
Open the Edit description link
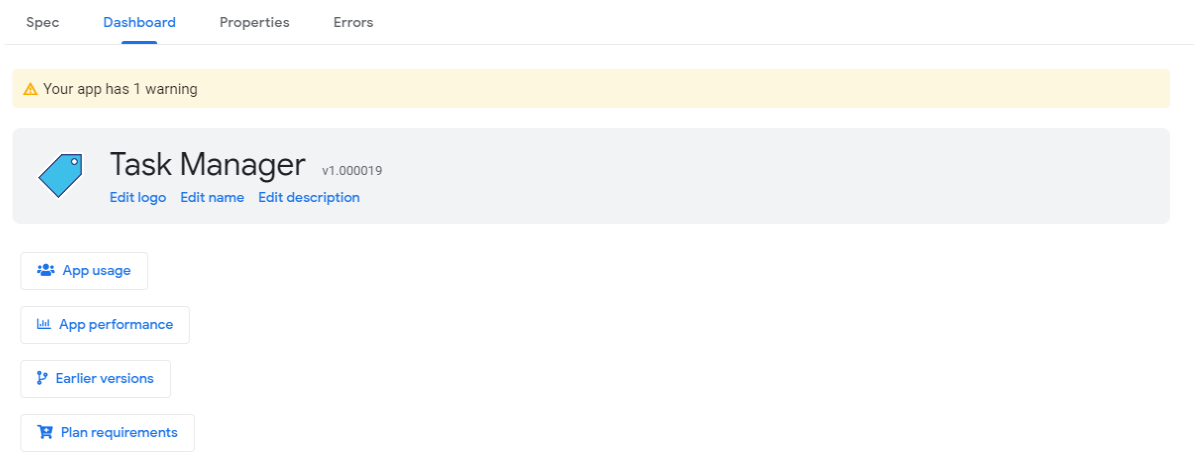[x=309, y=197]
